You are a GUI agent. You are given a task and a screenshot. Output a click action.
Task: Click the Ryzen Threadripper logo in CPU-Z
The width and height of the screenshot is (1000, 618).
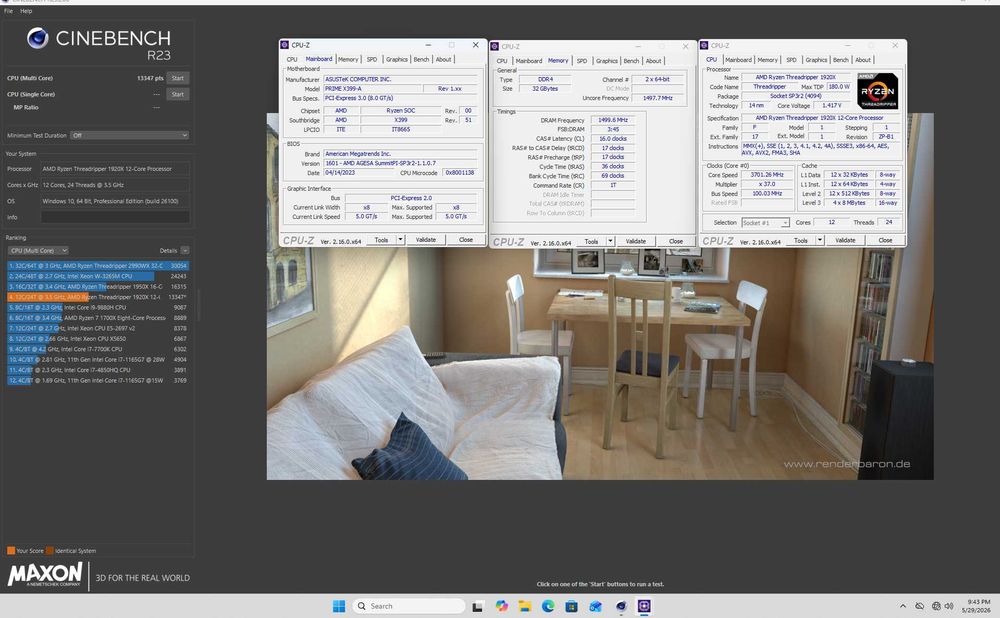coord(878,91)
